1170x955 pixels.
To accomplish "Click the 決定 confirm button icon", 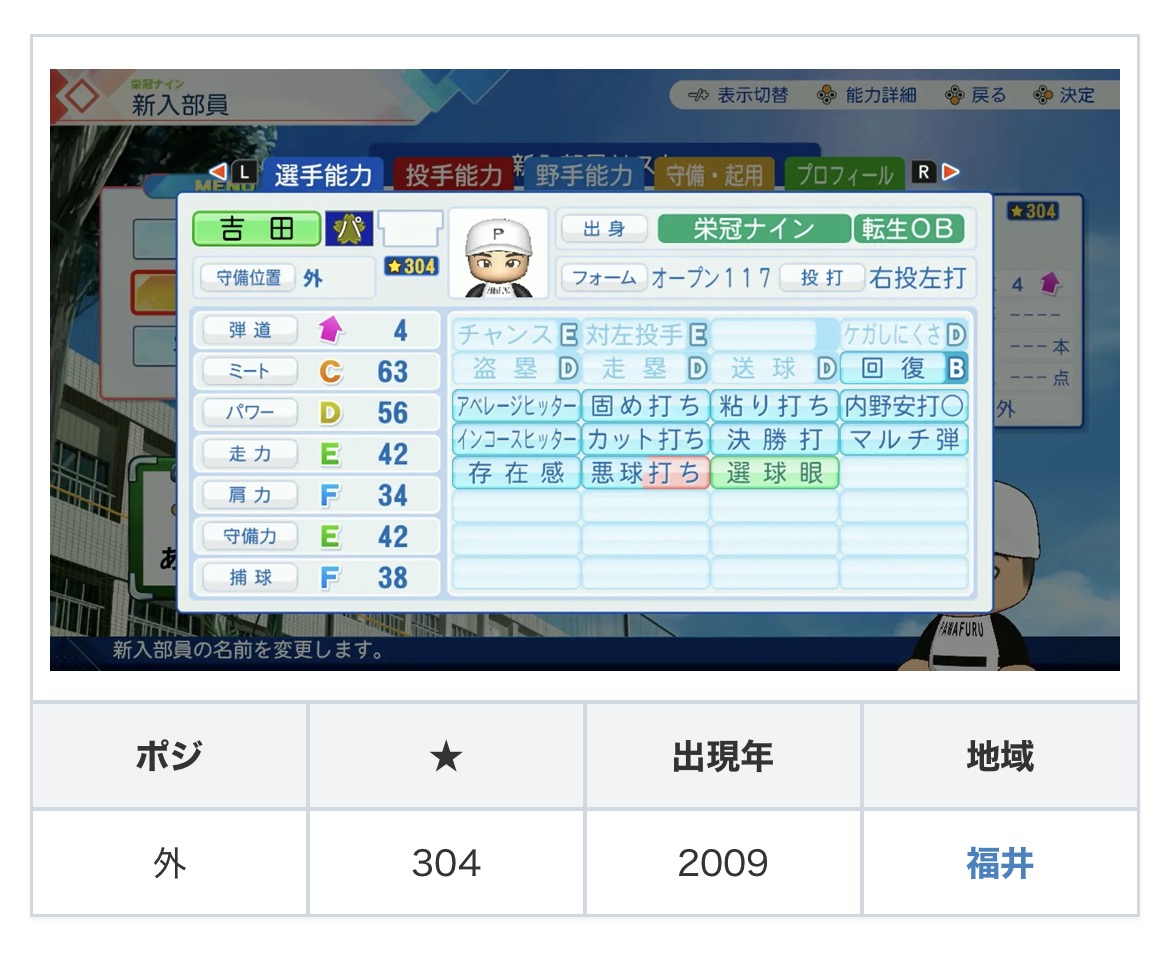I will click(1042, 95).
